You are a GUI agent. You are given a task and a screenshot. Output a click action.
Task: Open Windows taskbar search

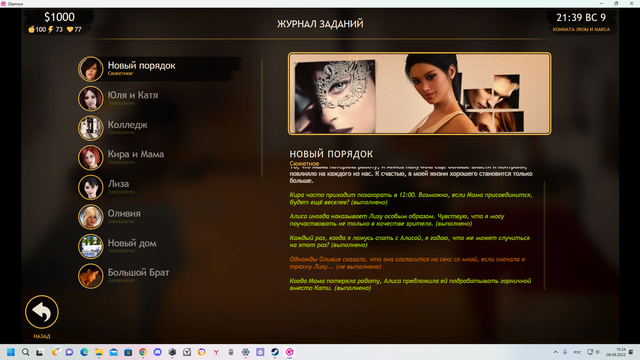(25, 352)
